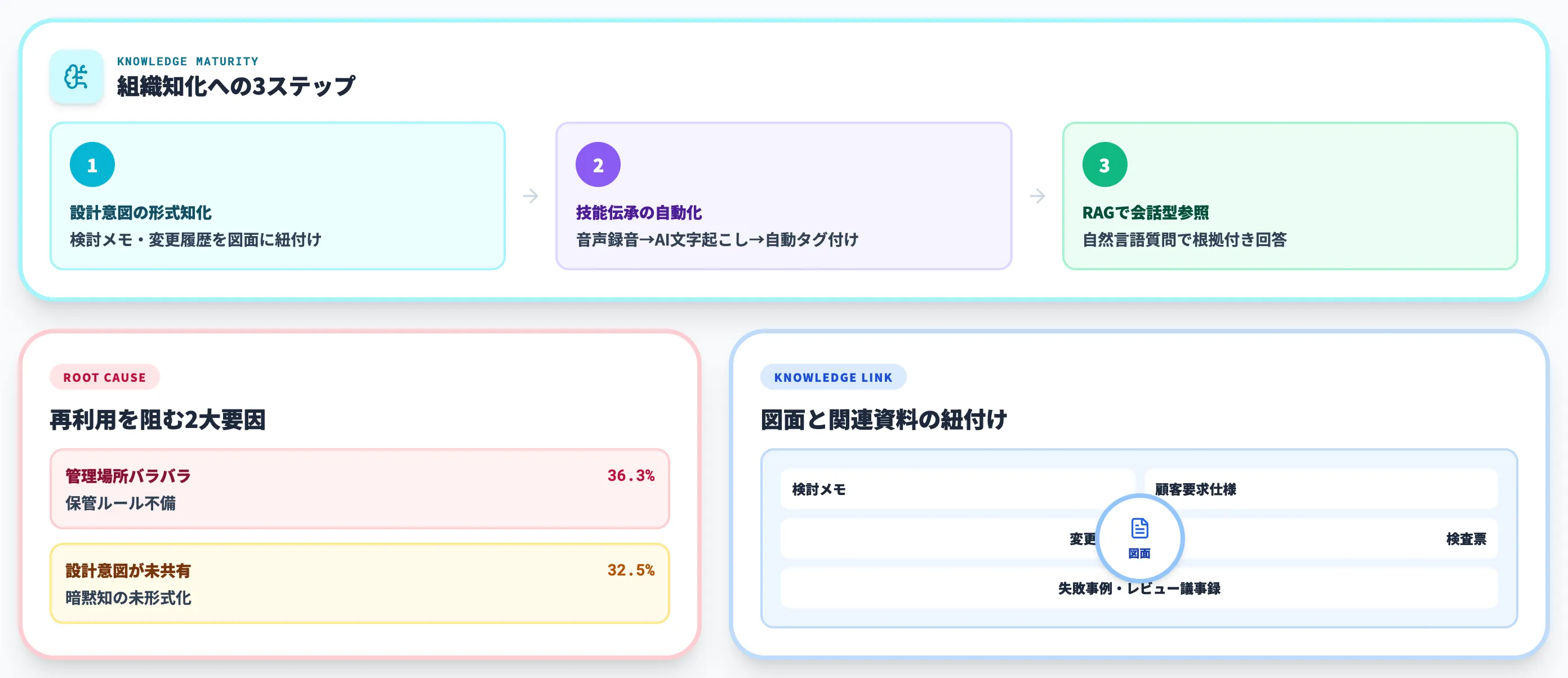The height and width of the screenshot is (678, 1568).
Task: Click the arrow between steps 2 and 3
Action: (x=1037, y=195)
